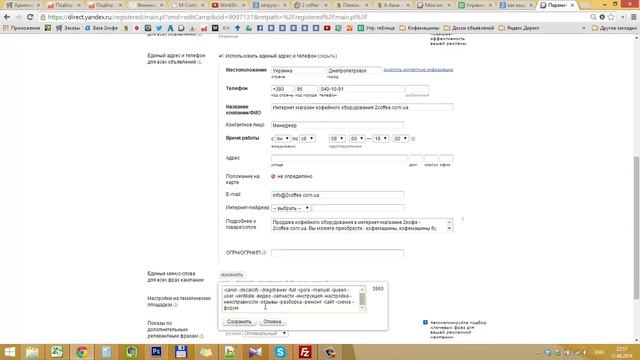Image resolution: width=640 pixels, height=360 pixels.
Task: Open FileZilla from the taskbar
Action: click(305, 352)
